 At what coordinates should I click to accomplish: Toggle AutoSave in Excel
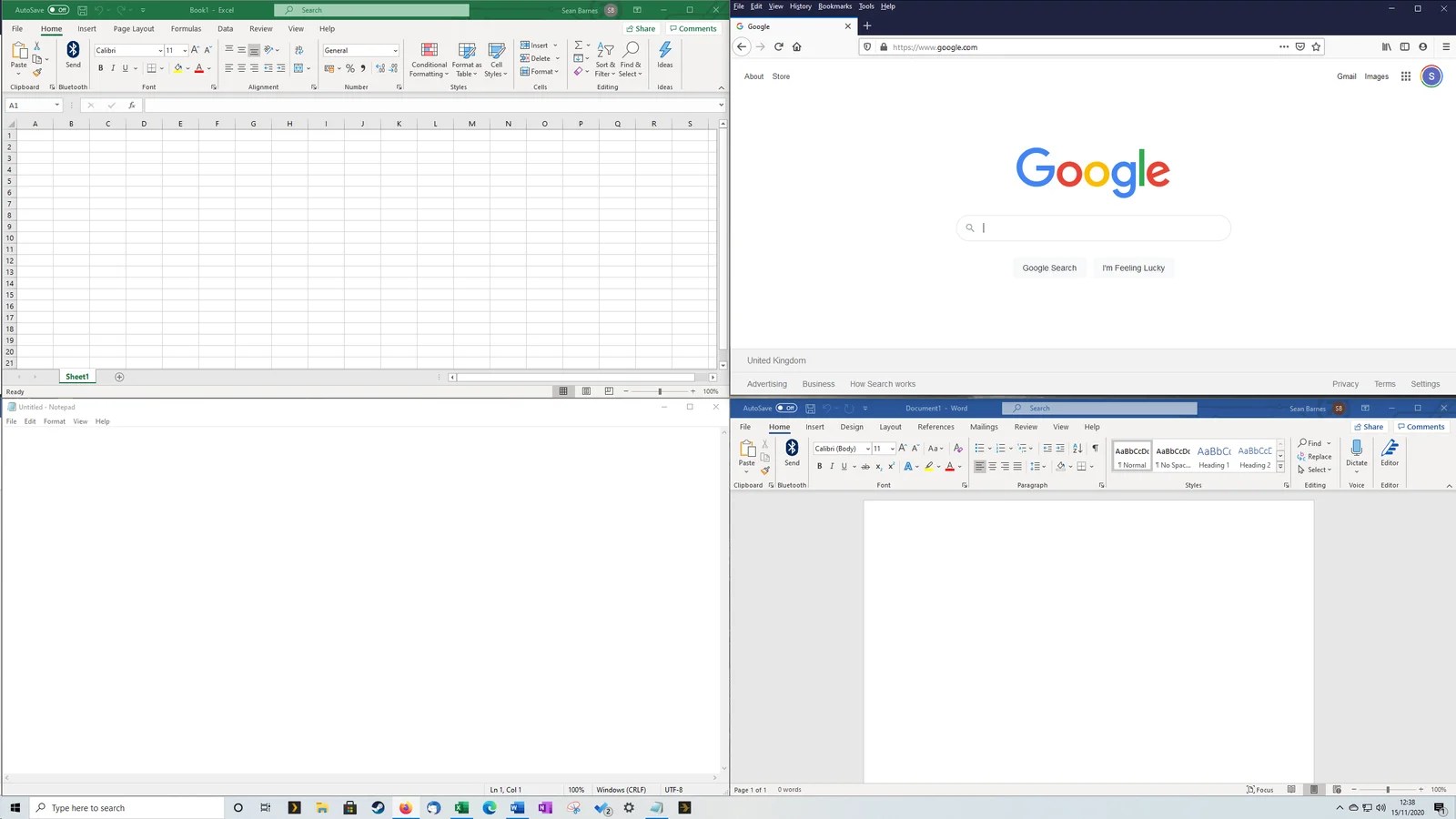[x=58, y=10]
